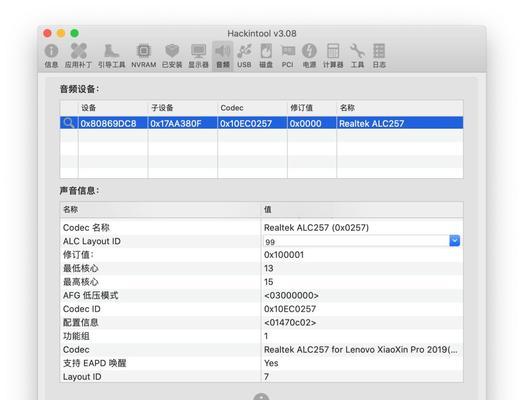
Task: Open the 日志 logs toolbar icon
Action: point(379,55)
